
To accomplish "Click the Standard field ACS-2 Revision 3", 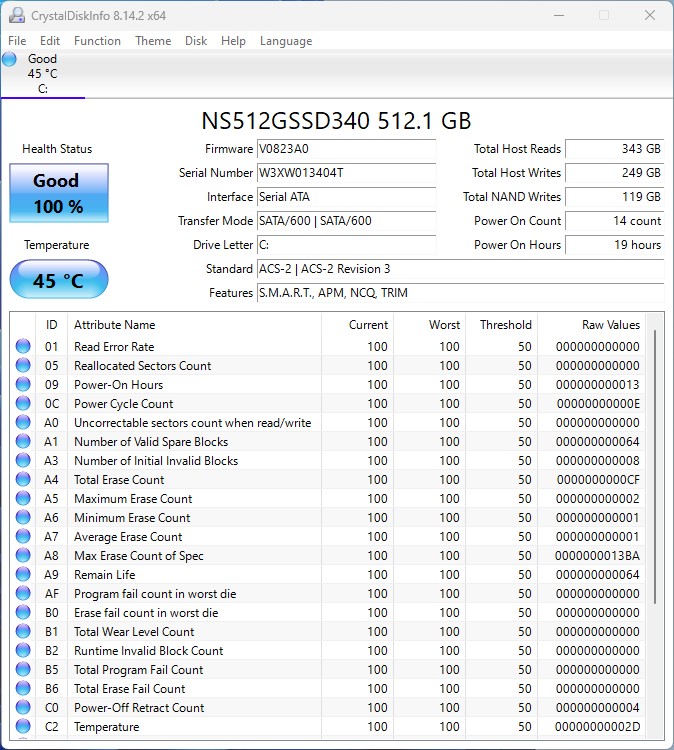I will [x=461, y=269].
